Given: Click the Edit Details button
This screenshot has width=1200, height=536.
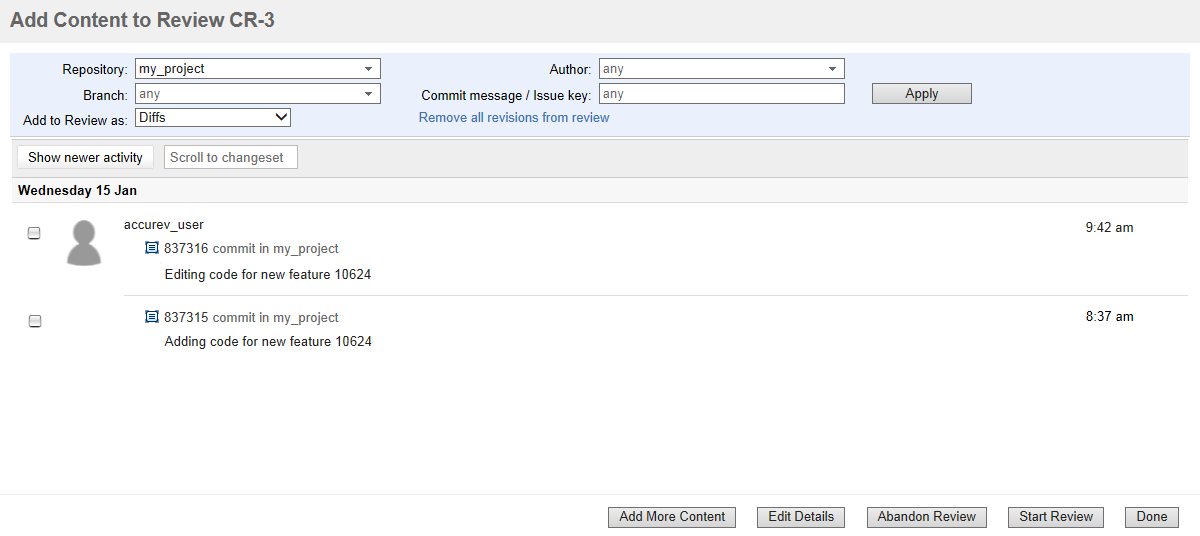Looking at the screenshot, I should click(x=800, y=517).
